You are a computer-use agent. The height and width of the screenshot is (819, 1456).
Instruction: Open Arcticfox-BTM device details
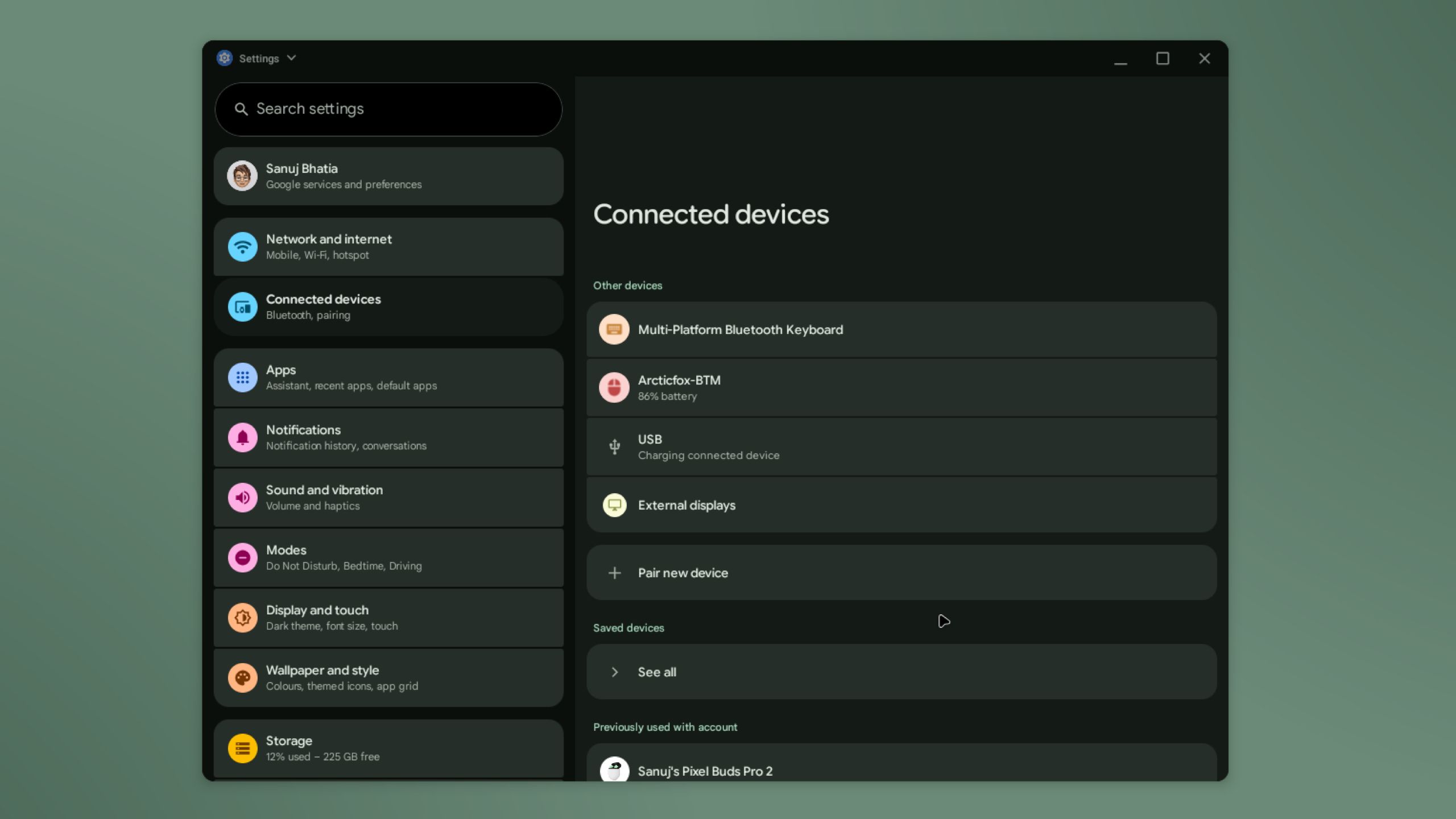[x=901, y=388]
